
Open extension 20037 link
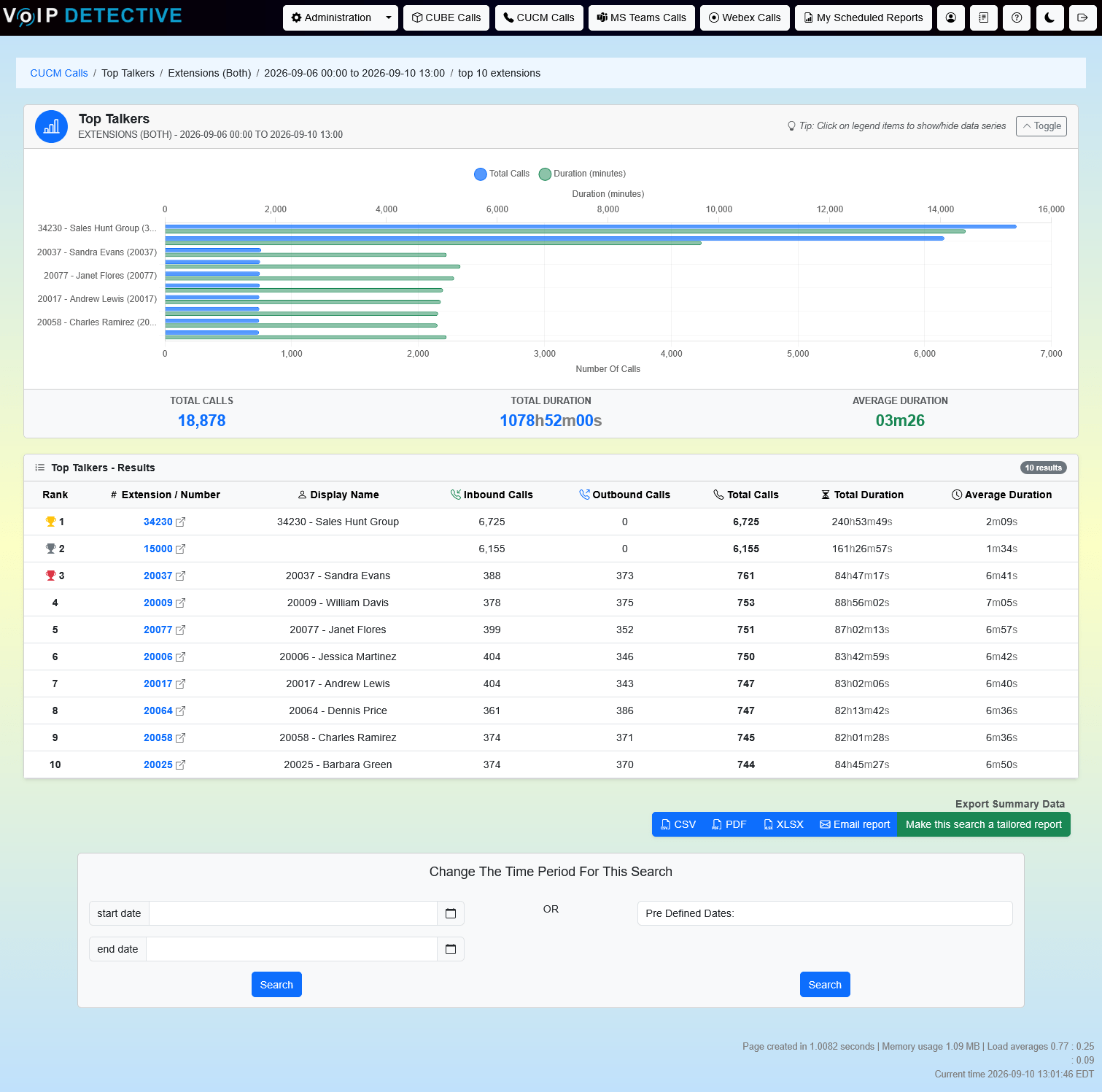[x=158, y=576]
